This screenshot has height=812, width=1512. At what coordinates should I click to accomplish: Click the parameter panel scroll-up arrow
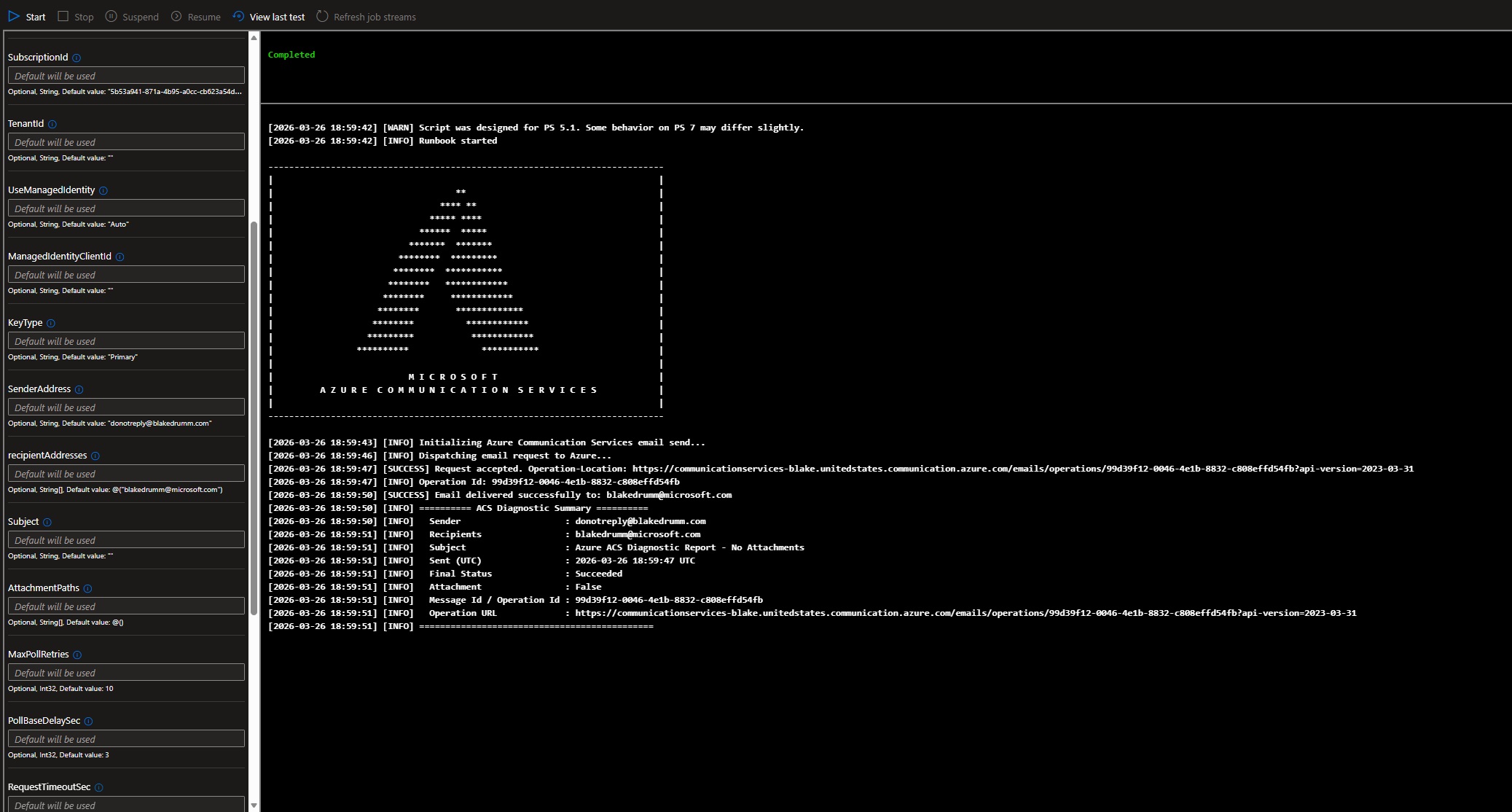pos(254,37)
